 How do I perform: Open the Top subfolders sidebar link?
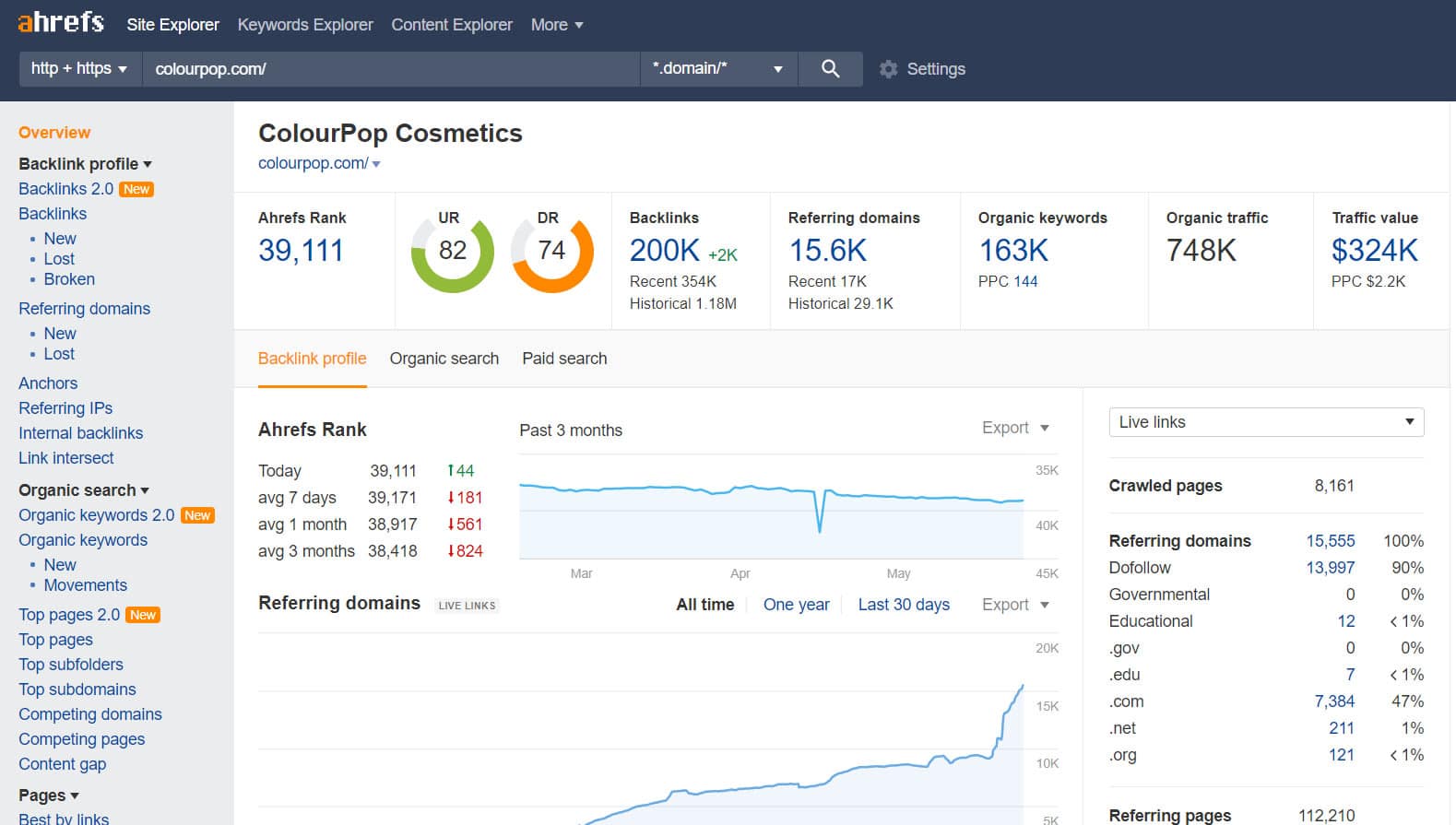pos(71,665)
